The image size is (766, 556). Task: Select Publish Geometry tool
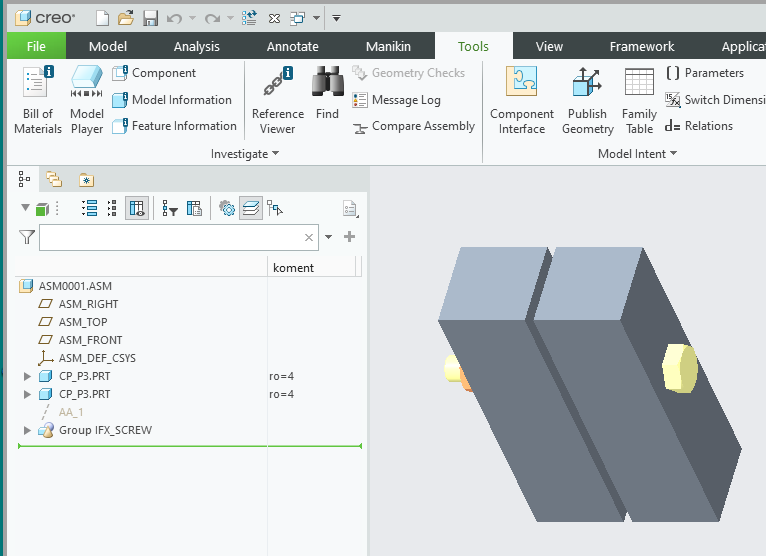tap(587, 100)
